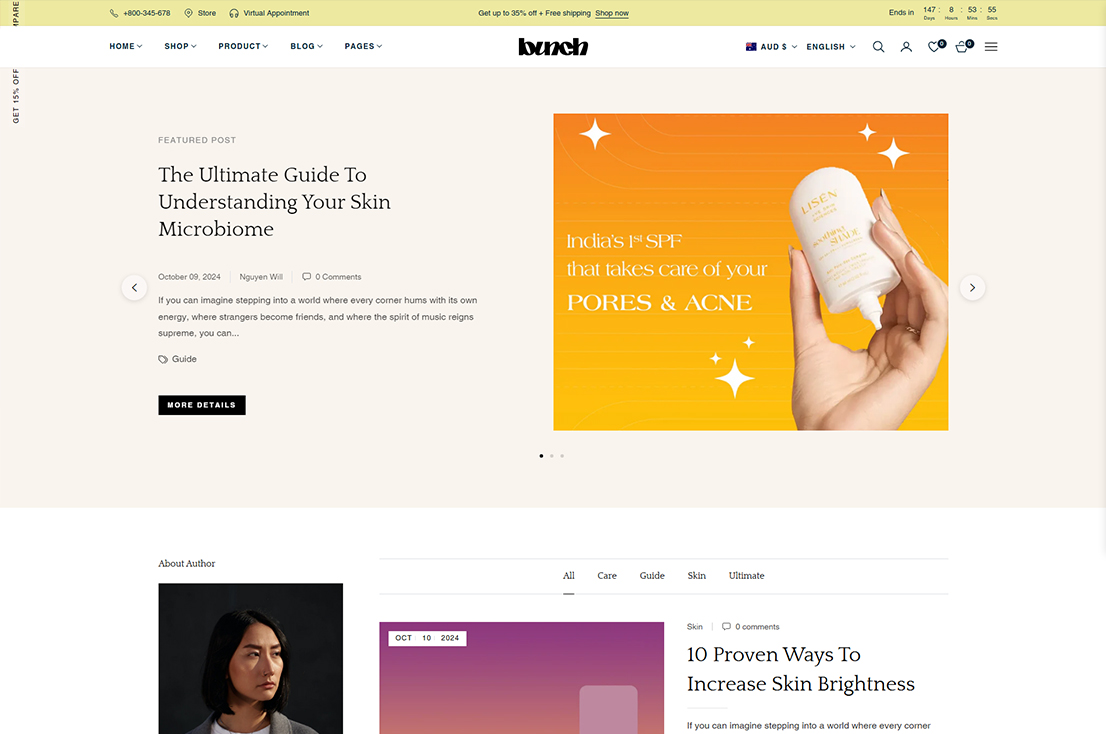
Task: Open the search magnifier icon
Action: coord(878,47)
